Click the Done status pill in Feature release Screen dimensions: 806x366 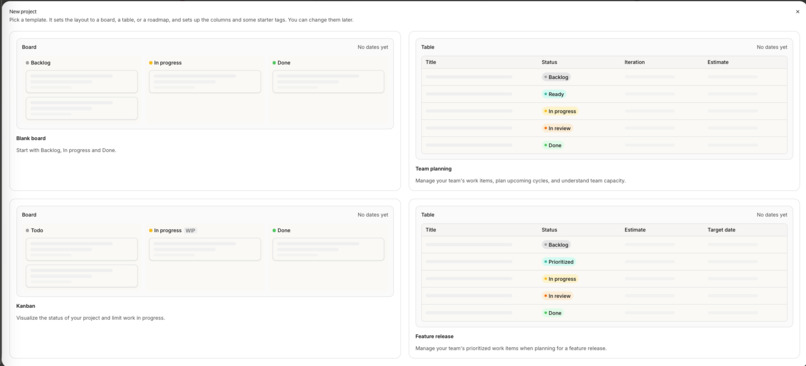553,313
